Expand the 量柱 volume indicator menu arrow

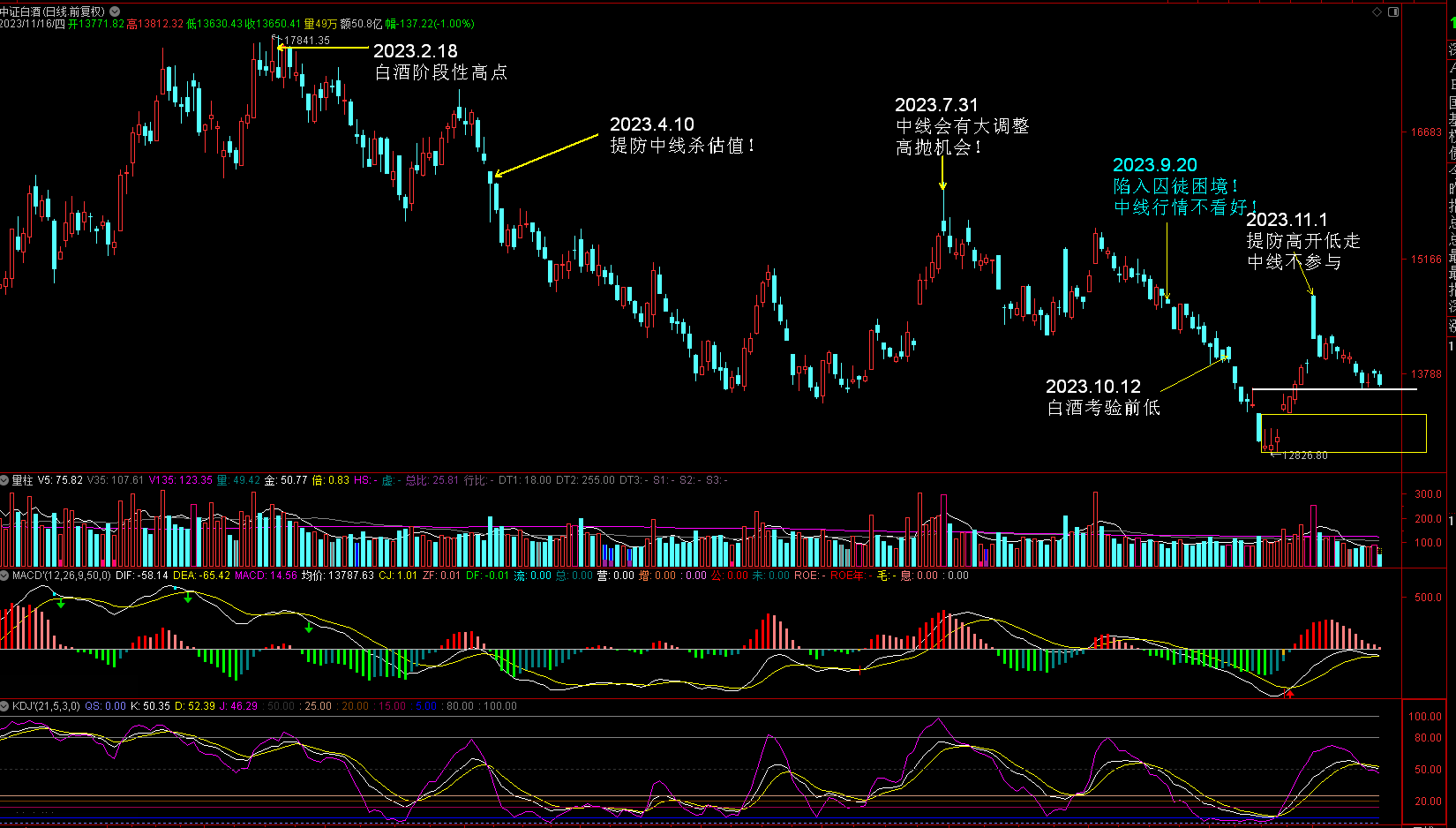coord(4,480)
